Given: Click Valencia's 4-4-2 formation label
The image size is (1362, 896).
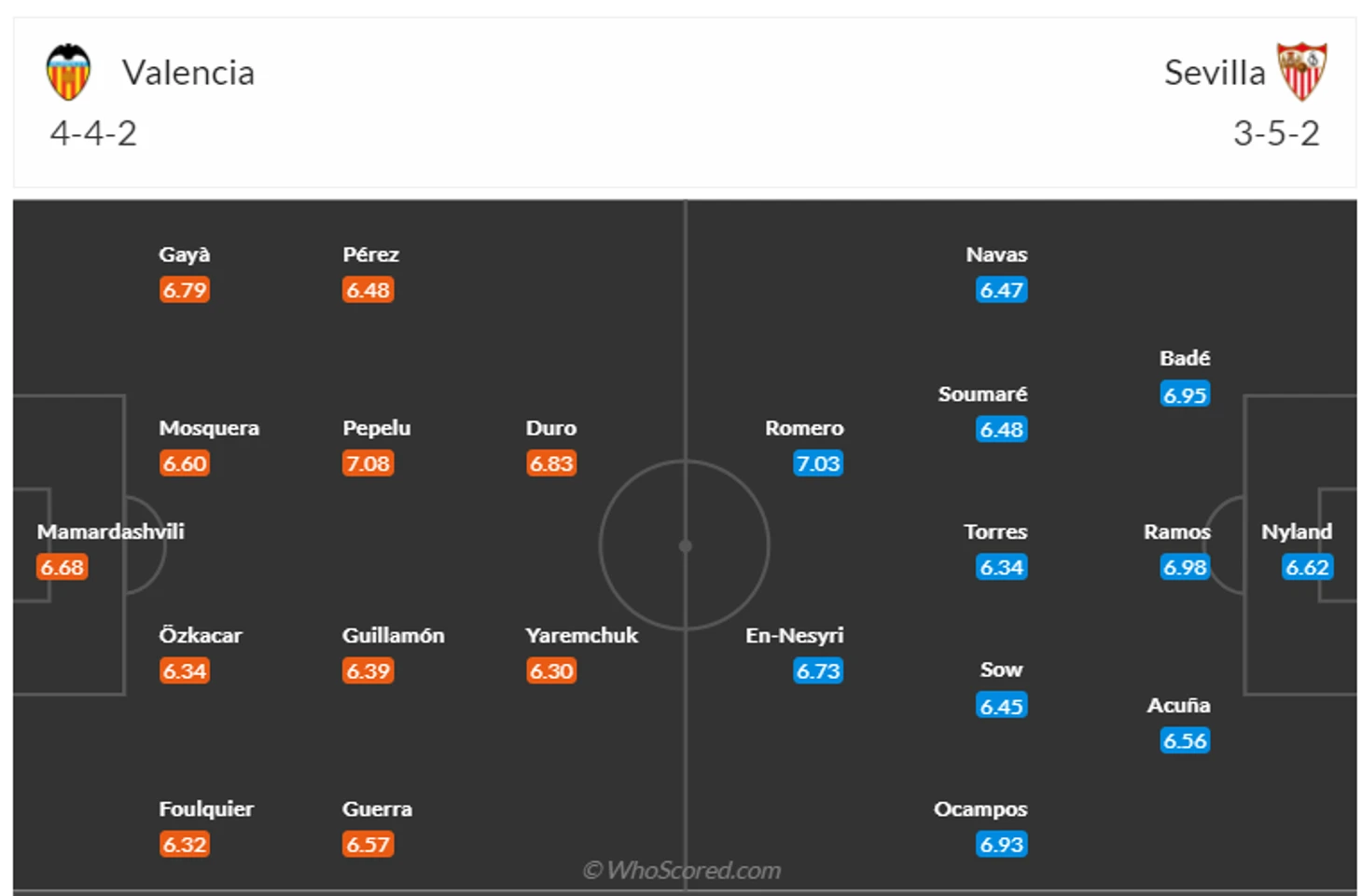Looking at the screenshot, I should [x=93, y=133].
